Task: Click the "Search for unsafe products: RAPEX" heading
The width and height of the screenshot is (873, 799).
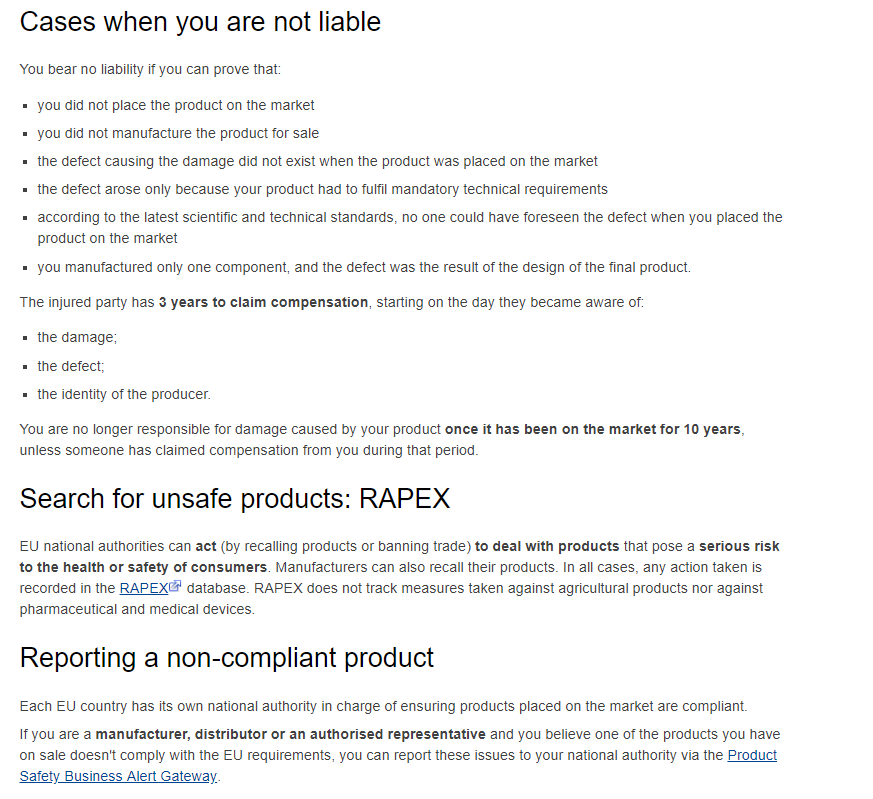Action: tap(235, 499)
